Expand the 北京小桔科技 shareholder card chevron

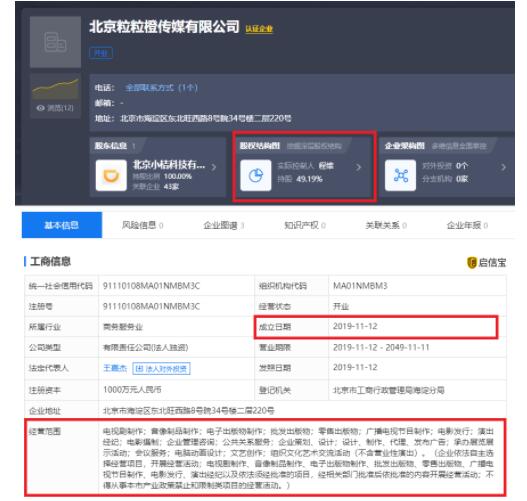214,167
